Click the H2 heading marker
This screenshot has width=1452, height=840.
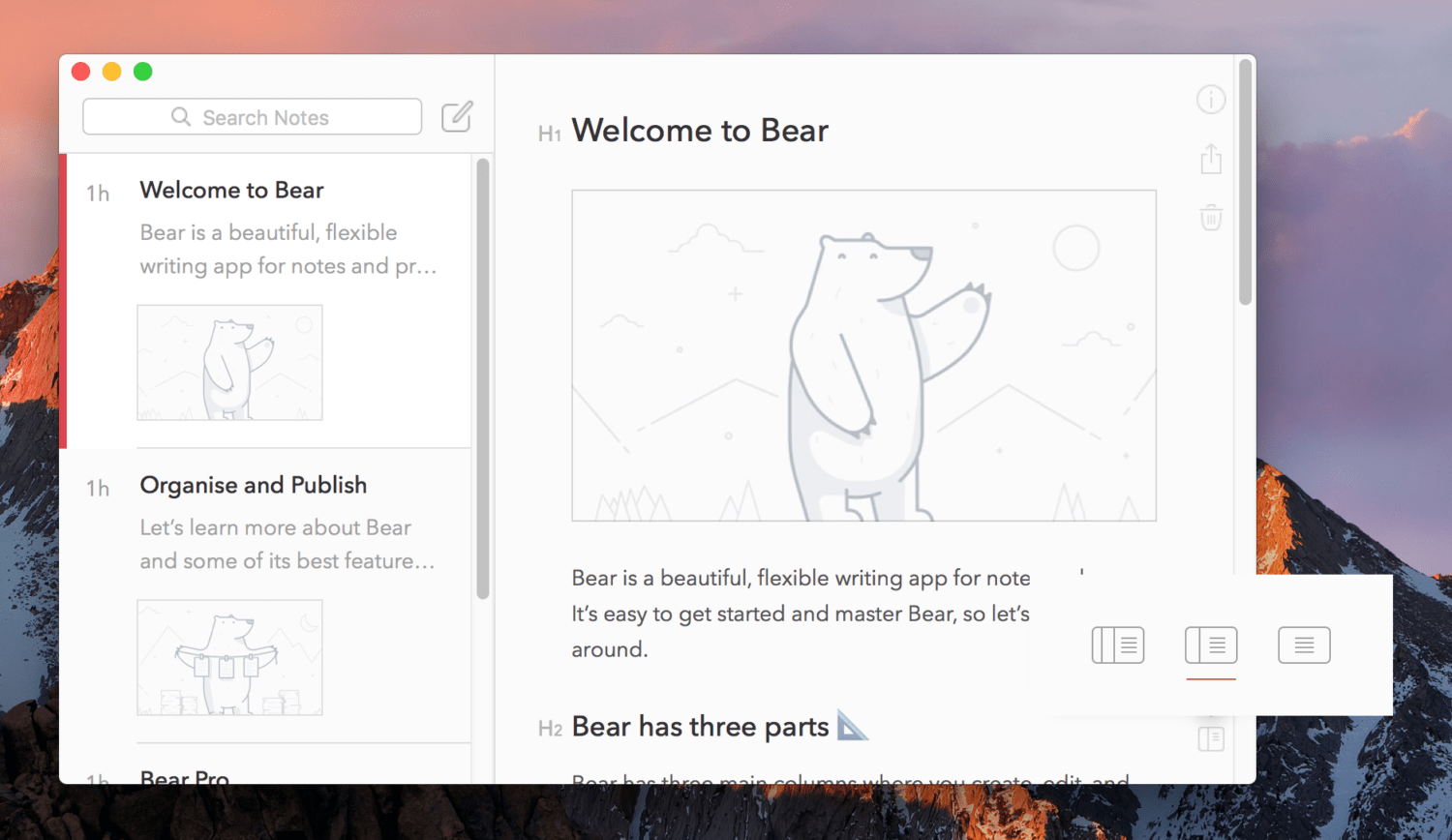click(549, 729)
